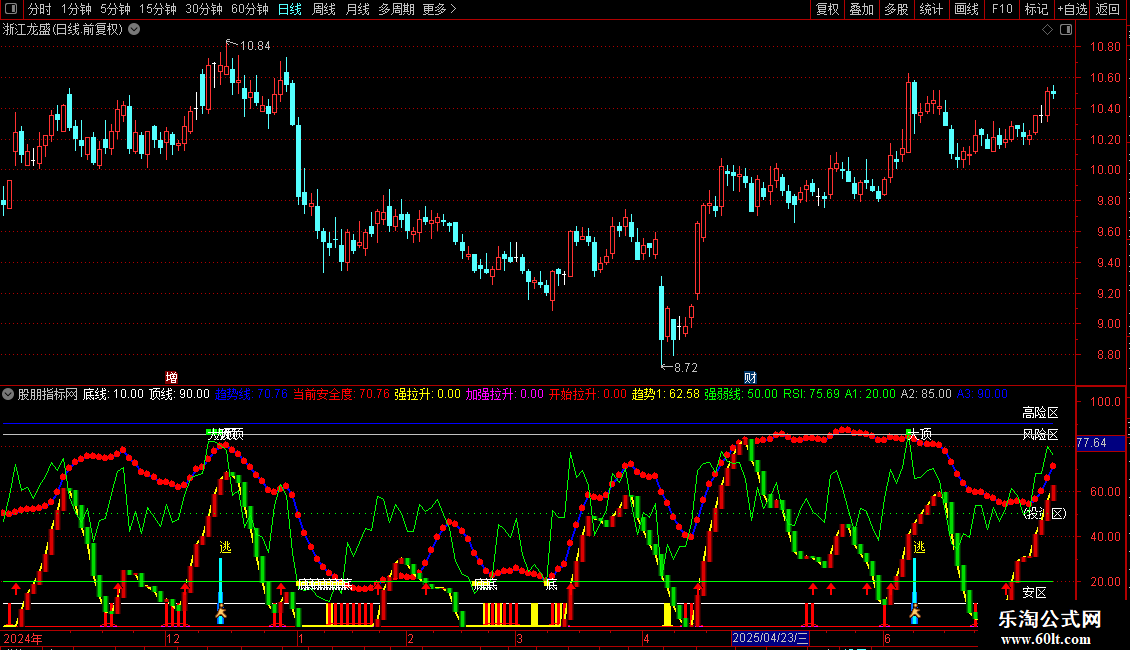Click the 100.0 indicator axis label
1130x650 pixels.
coord(1105,402)
